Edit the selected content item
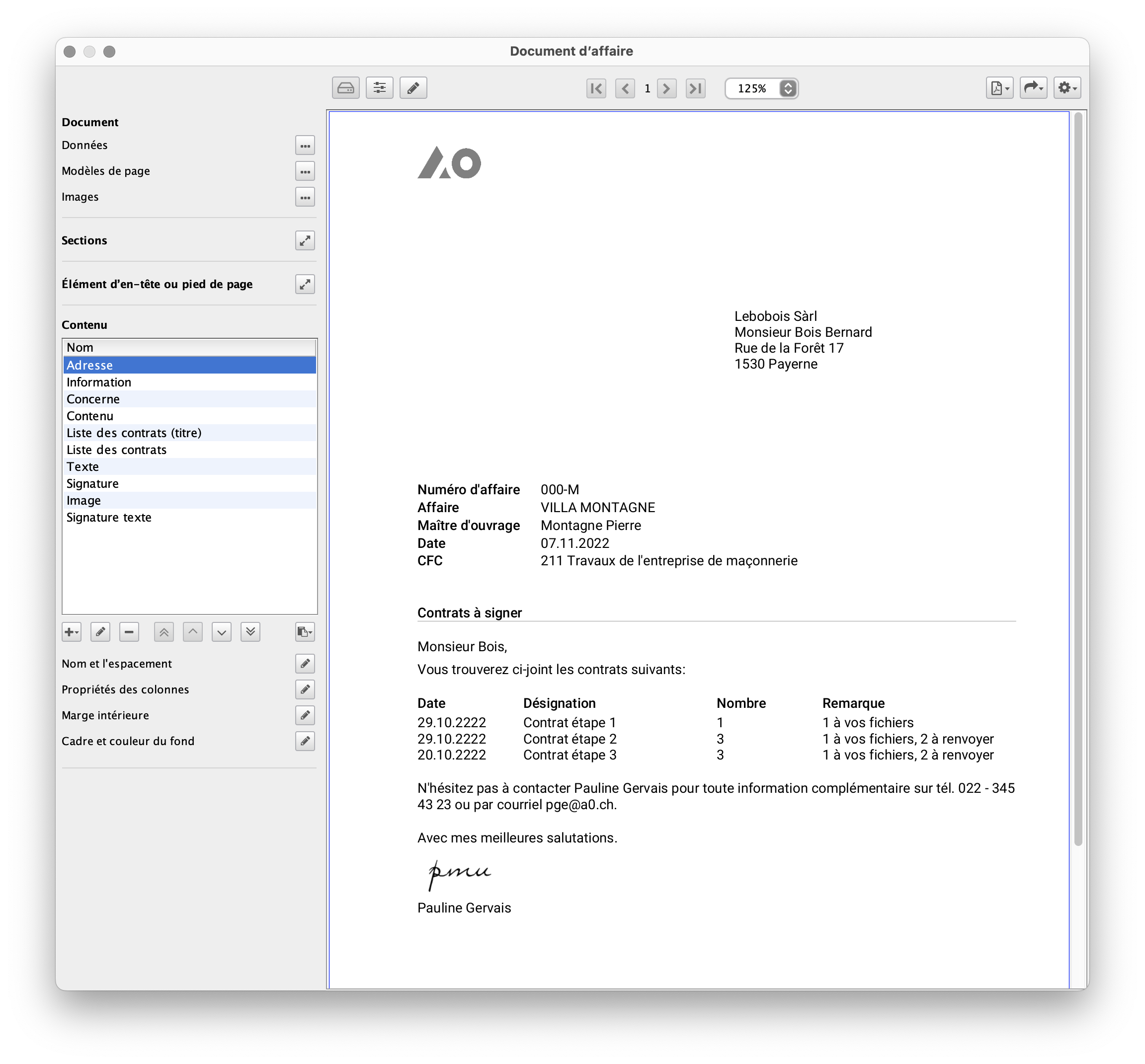Viewport: 1145px width, 1064px height. click(100, 632)
